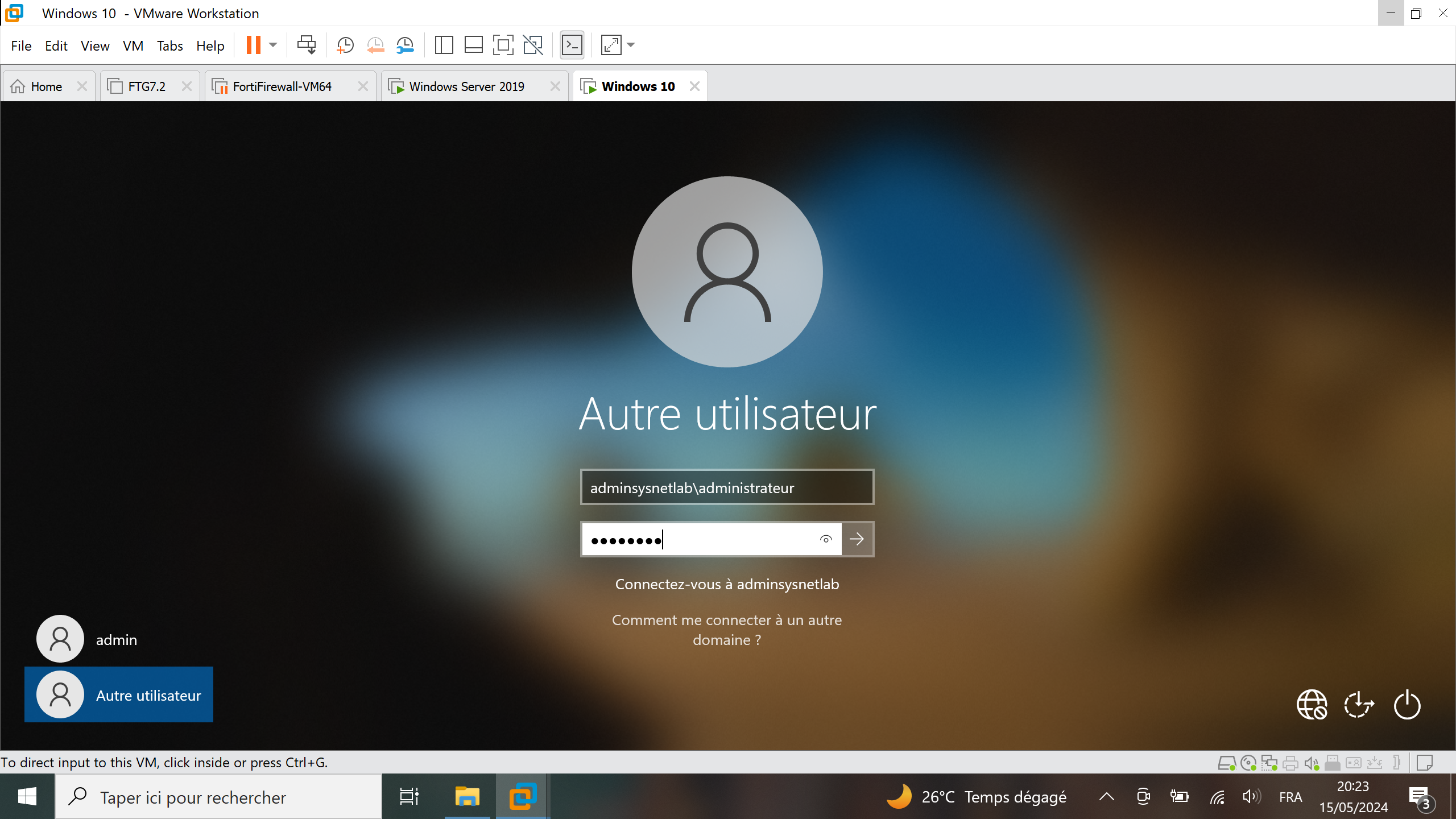Click the VMware Workstation logo icon in title bar
Image resolution: width=1456 pixels, height=819 pixels.
pyautogui.click(x=14, y=13)
